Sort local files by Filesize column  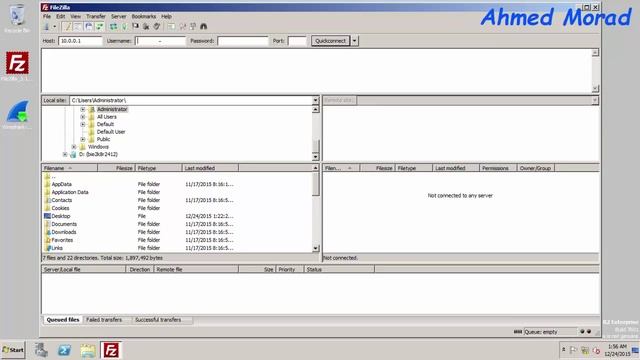[x=116, y=168]
